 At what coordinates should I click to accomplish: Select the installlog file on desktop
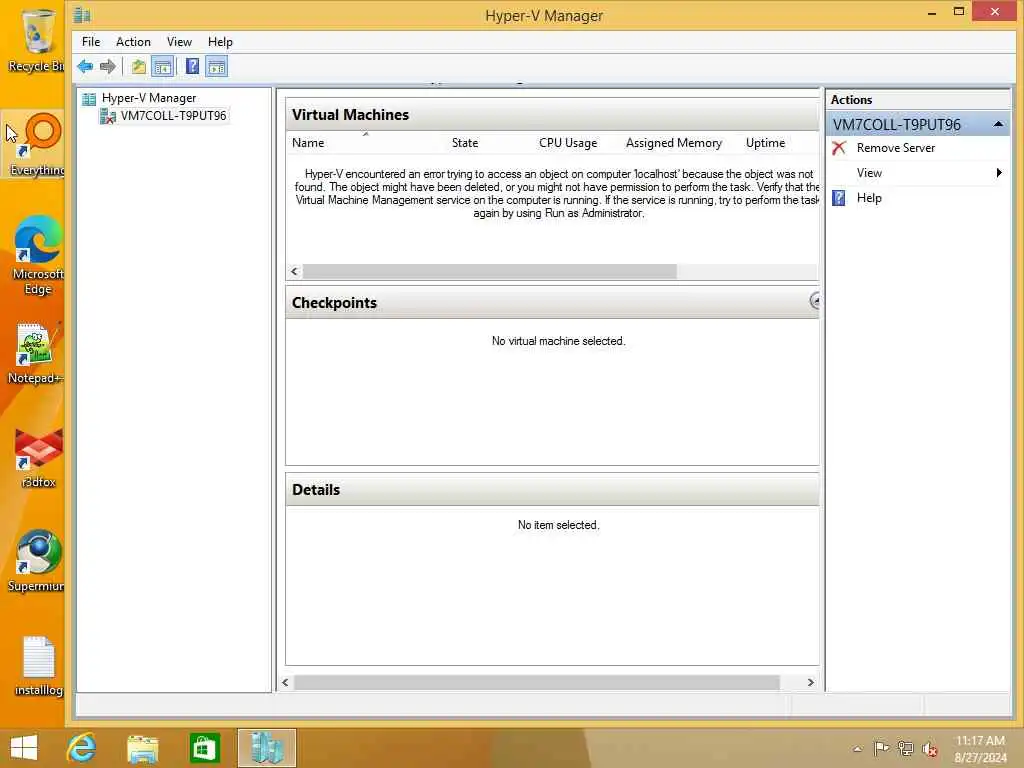click(x=39, y=666)
